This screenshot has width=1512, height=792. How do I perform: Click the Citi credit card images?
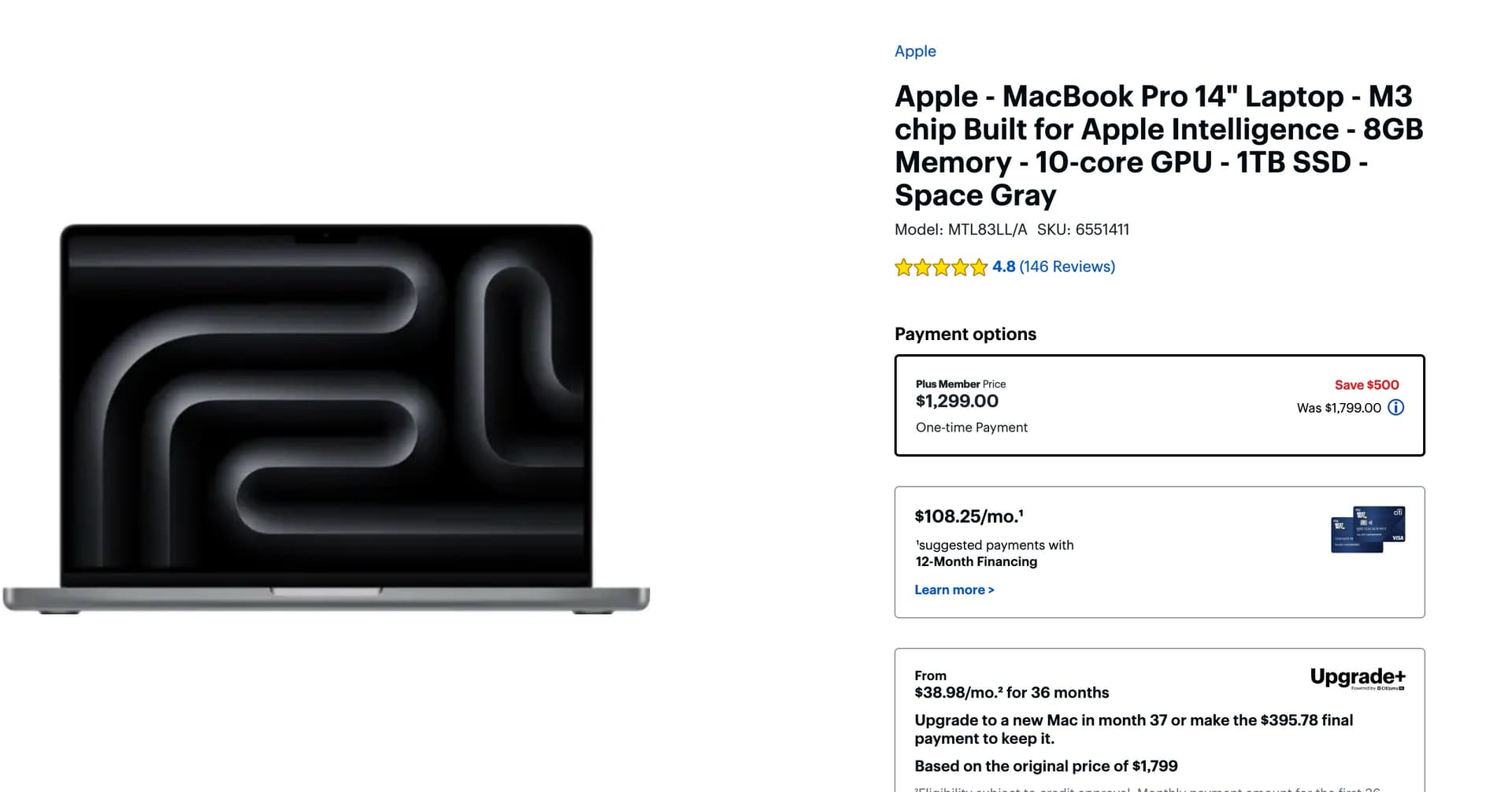pos(1368,529)
